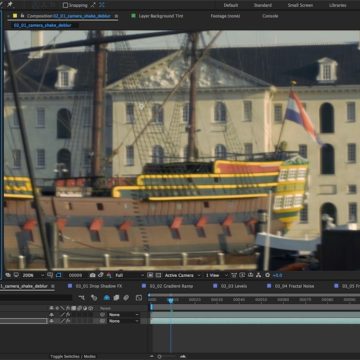This screenshot has width=360, height=360.
Task: Open the second layer's Parent None dropdown
Action: click(124, 321)
